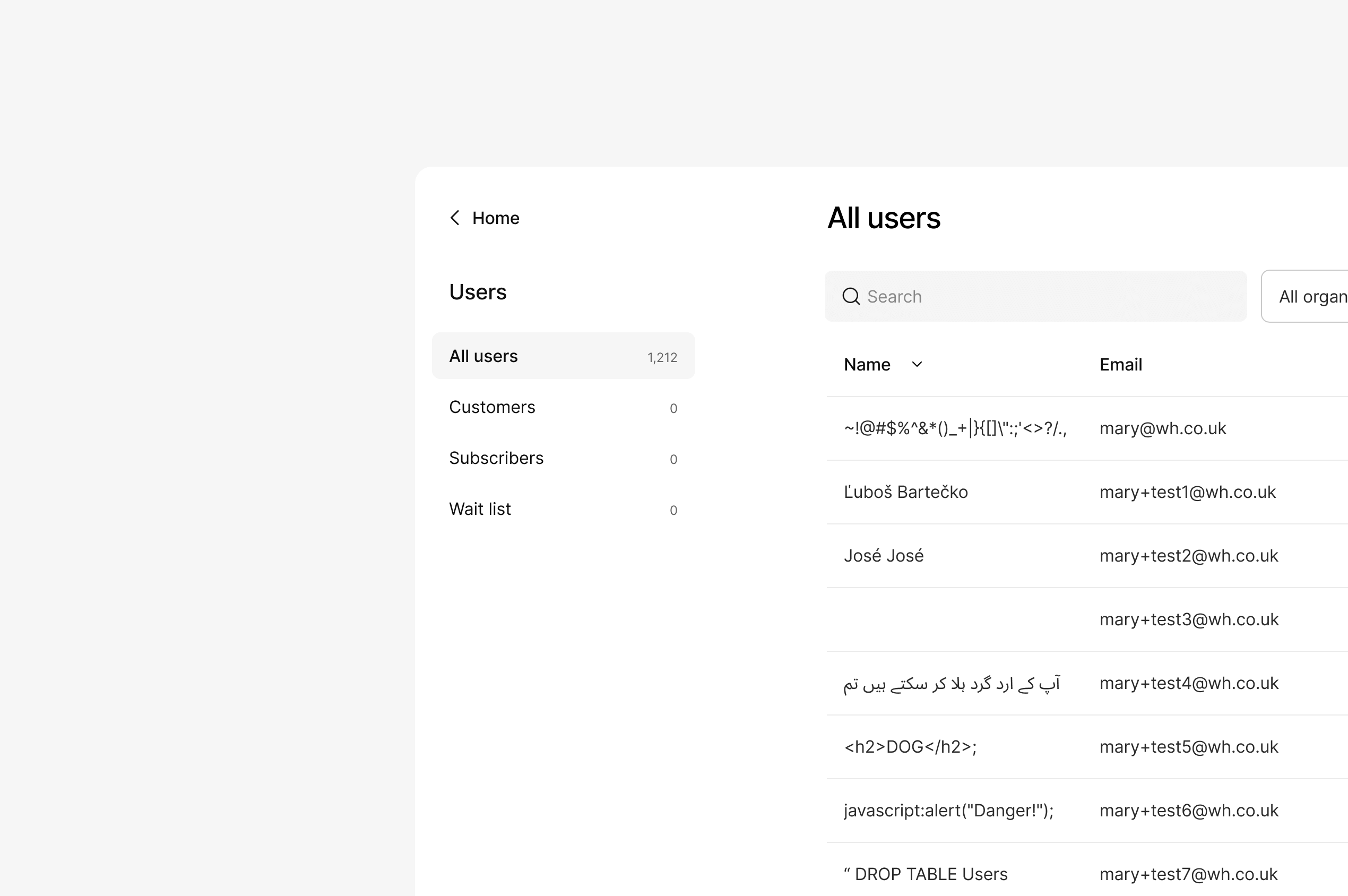Open the All organizations dropdown
1348x896 pixels.
[1309, 297]
